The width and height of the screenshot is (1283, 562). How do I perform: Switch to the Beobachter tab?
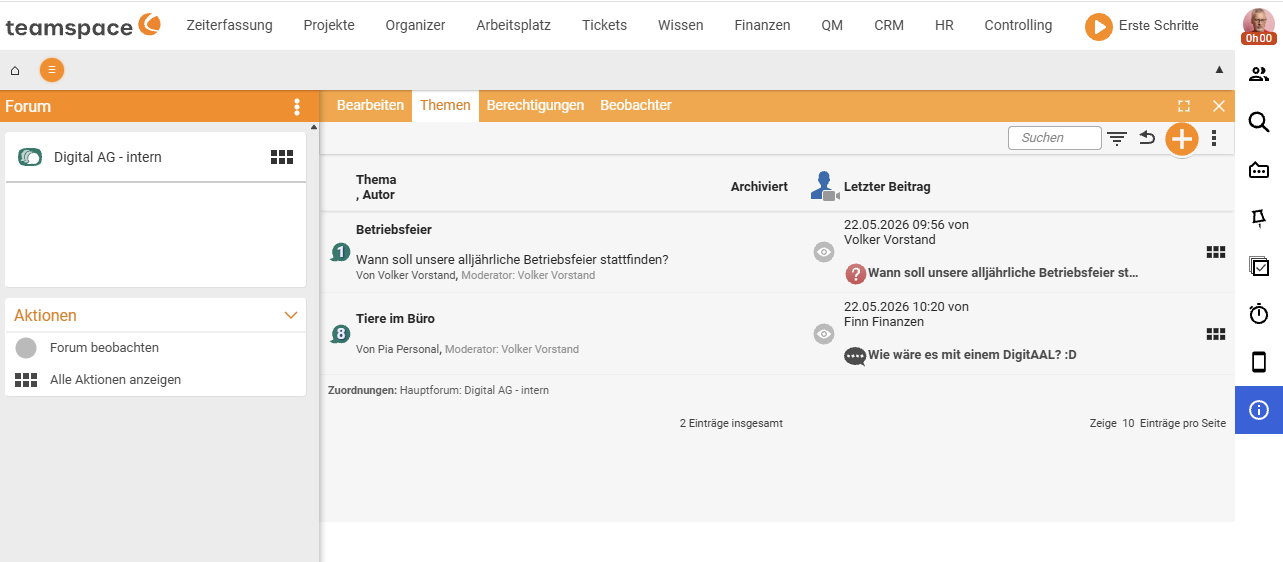point(636,105)
